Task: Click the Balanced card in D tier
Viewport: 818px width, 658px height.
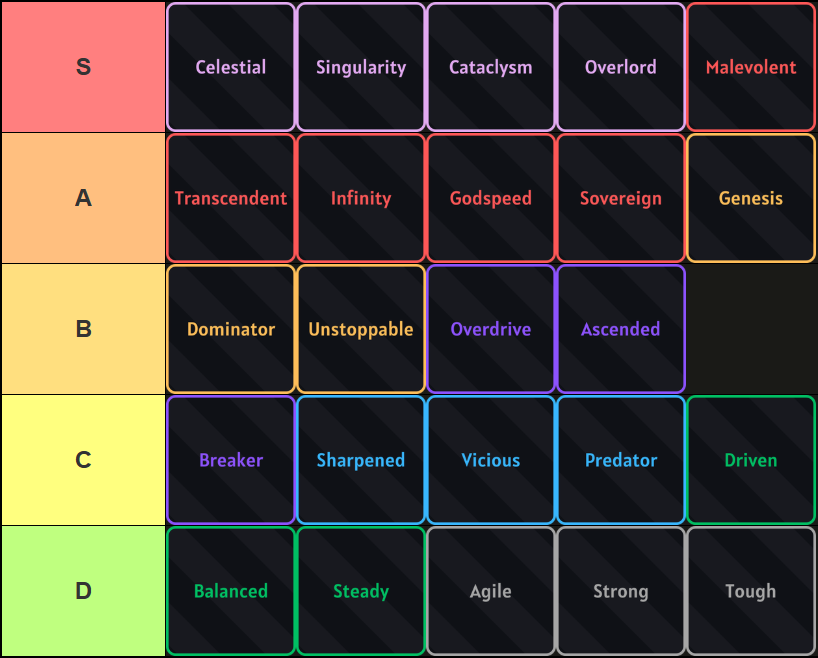Action: coord(230,591)
